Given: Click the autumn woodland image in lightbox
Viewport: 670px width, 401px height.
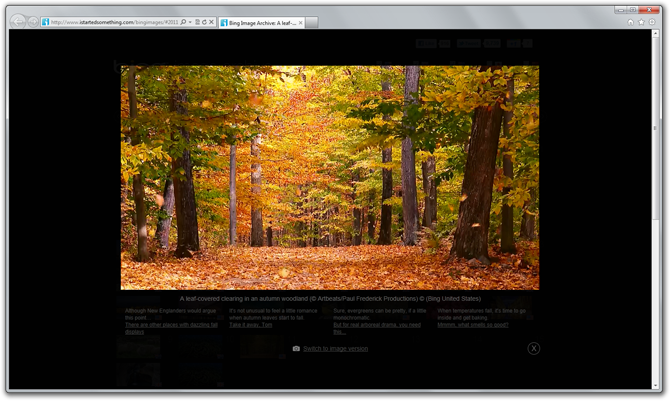Looking at the screenshot, I should click(330, 177).
